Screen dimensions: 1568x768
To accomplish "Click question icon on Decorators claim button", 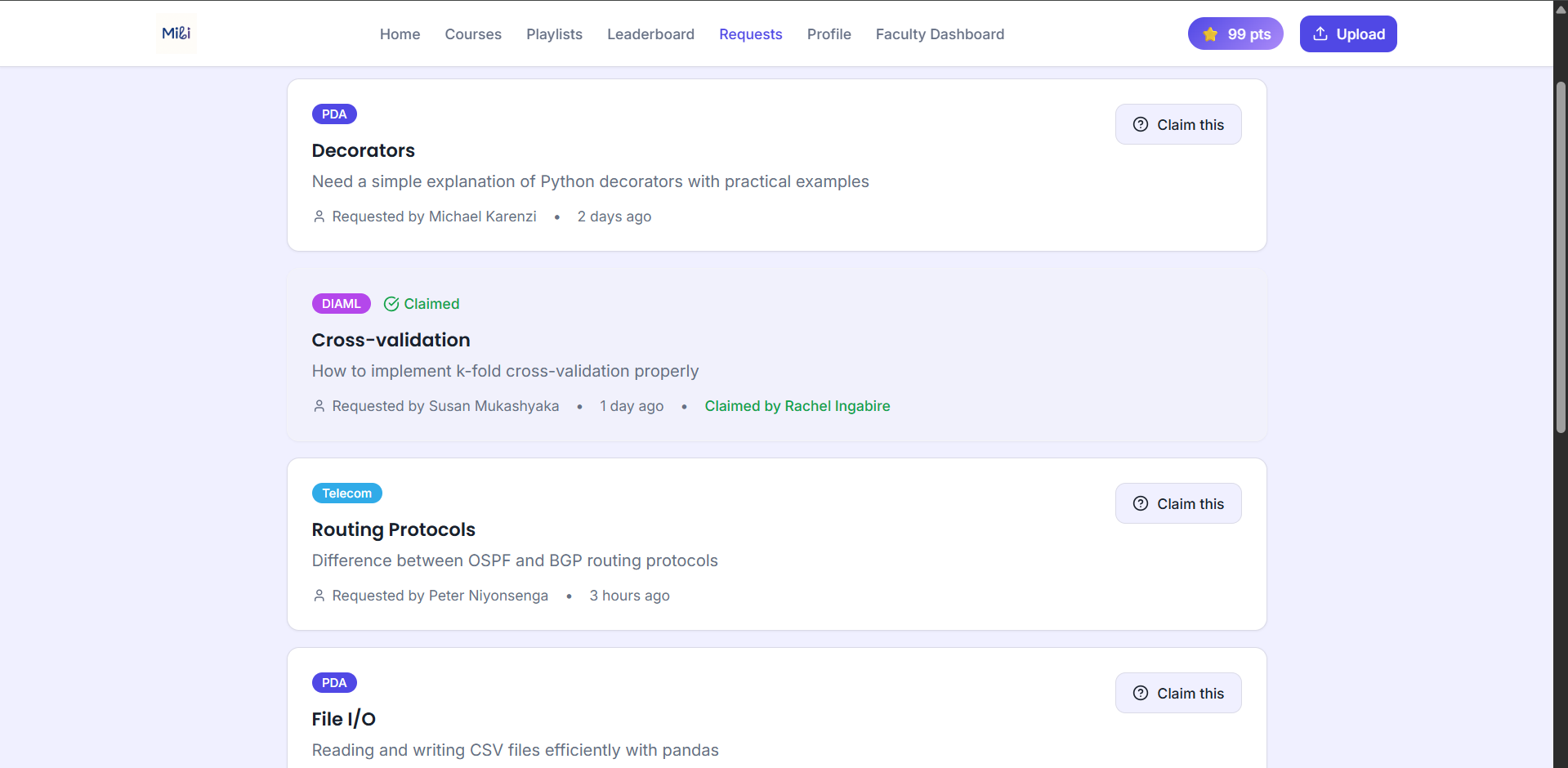I will click(x=1141, y=125).
